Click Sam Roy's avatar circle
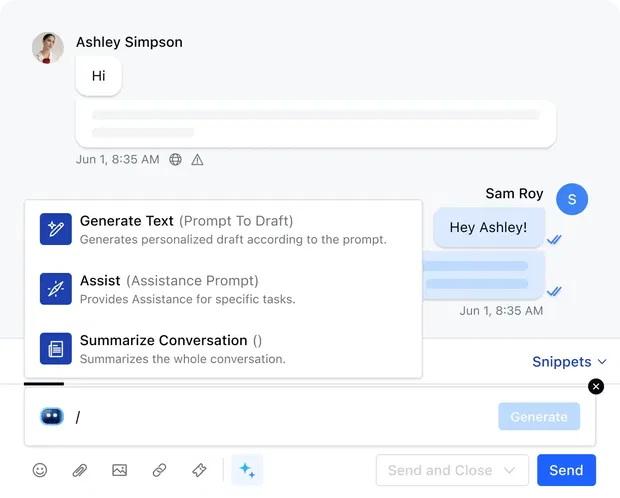620x498 pixels. click(x=572, y=199)
